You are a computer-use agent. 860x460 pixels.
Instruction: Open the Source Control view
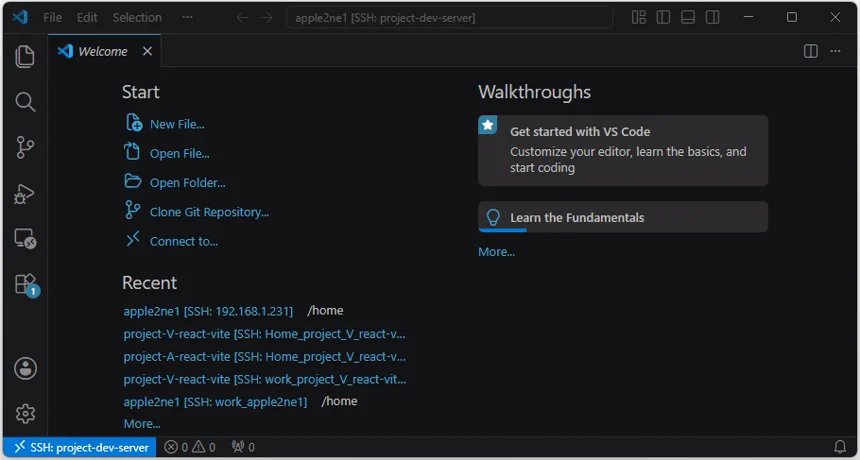tap(25, 147)
